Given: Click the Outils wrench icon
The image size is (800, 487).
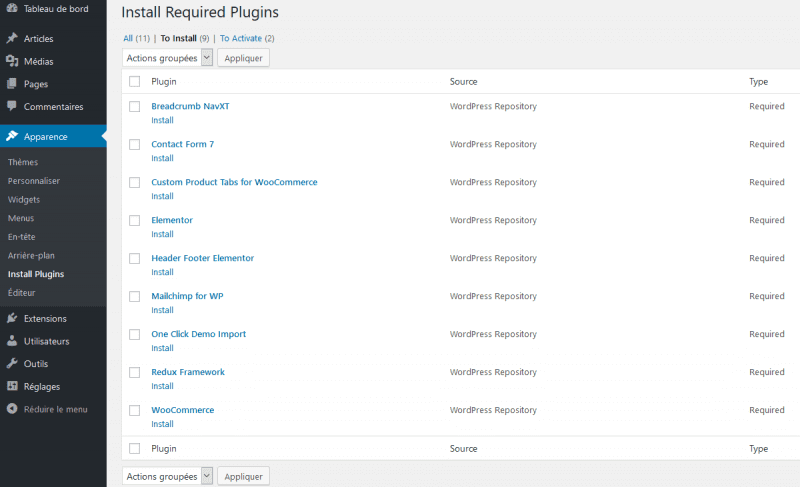Looking at the screenshot, I should [12, 364].
